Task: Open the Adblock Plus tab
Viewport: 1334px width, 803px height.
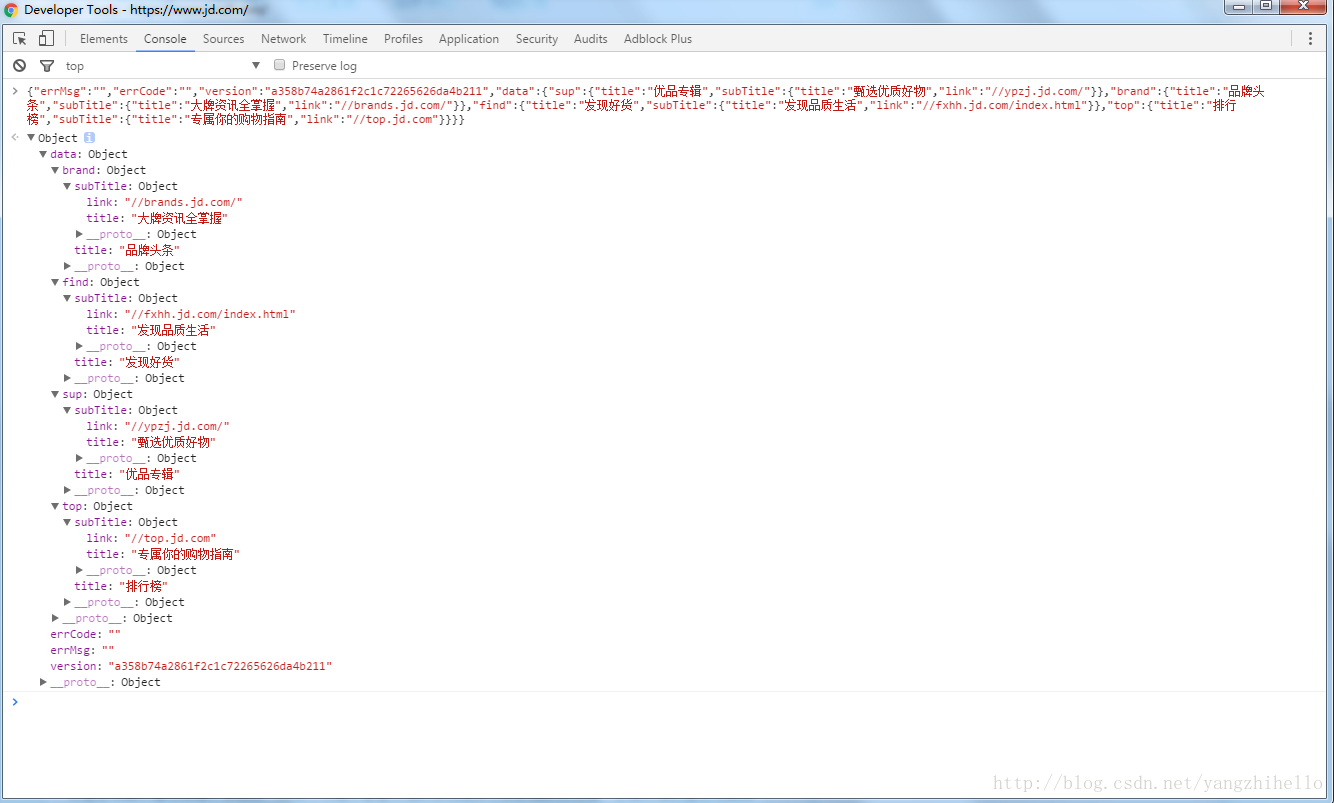Action: point(658,39)
